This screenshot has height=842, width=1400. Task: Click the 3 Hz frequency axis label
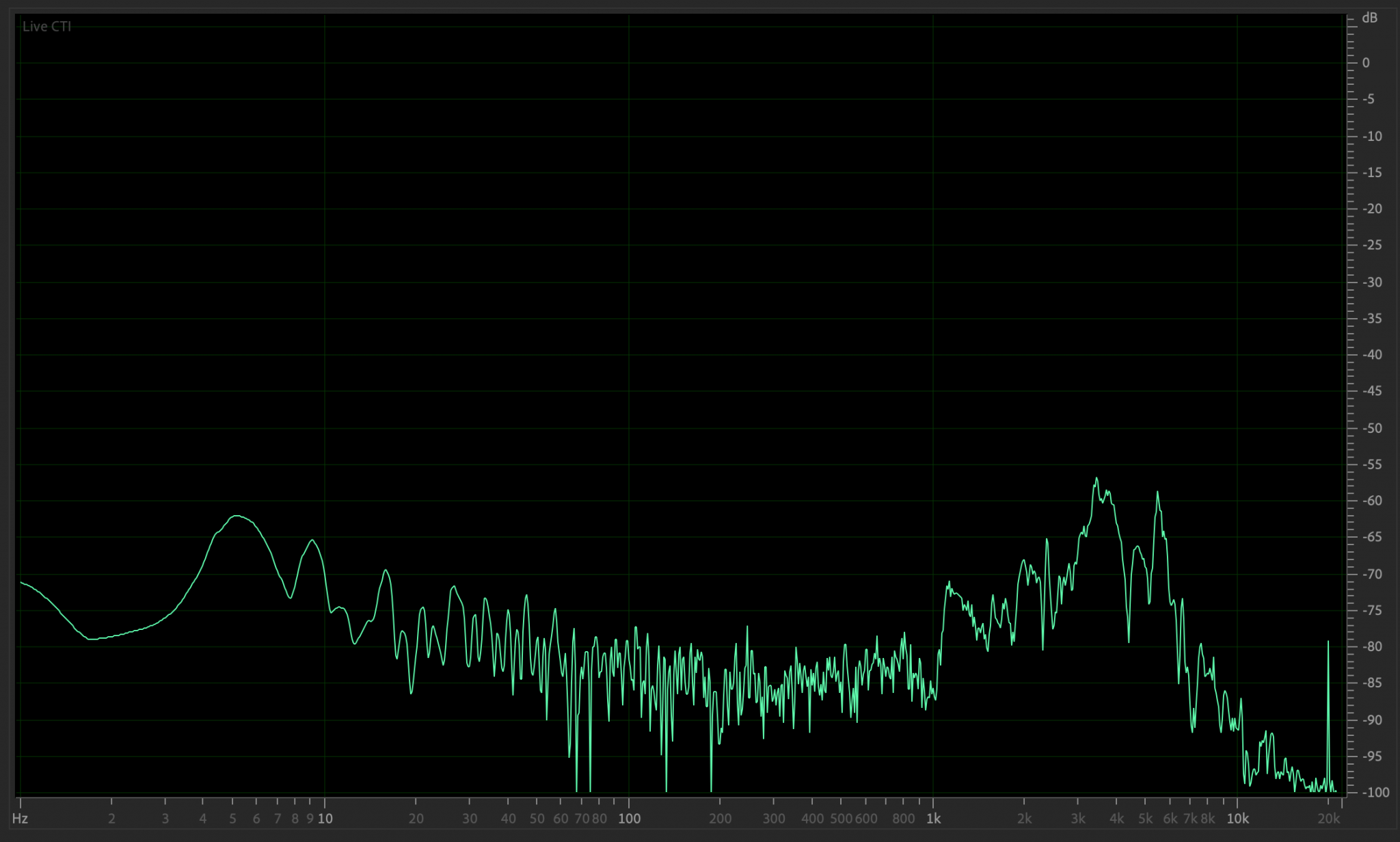coord(165,819)
